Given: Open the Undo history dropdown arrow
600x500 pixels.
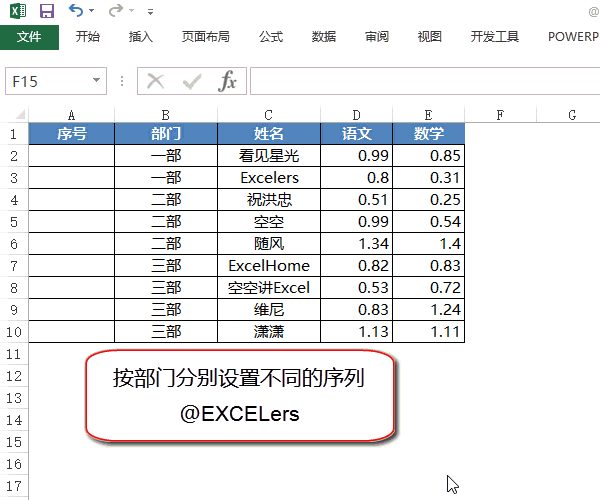Looking at the screenshot, I should pos(92,12).
